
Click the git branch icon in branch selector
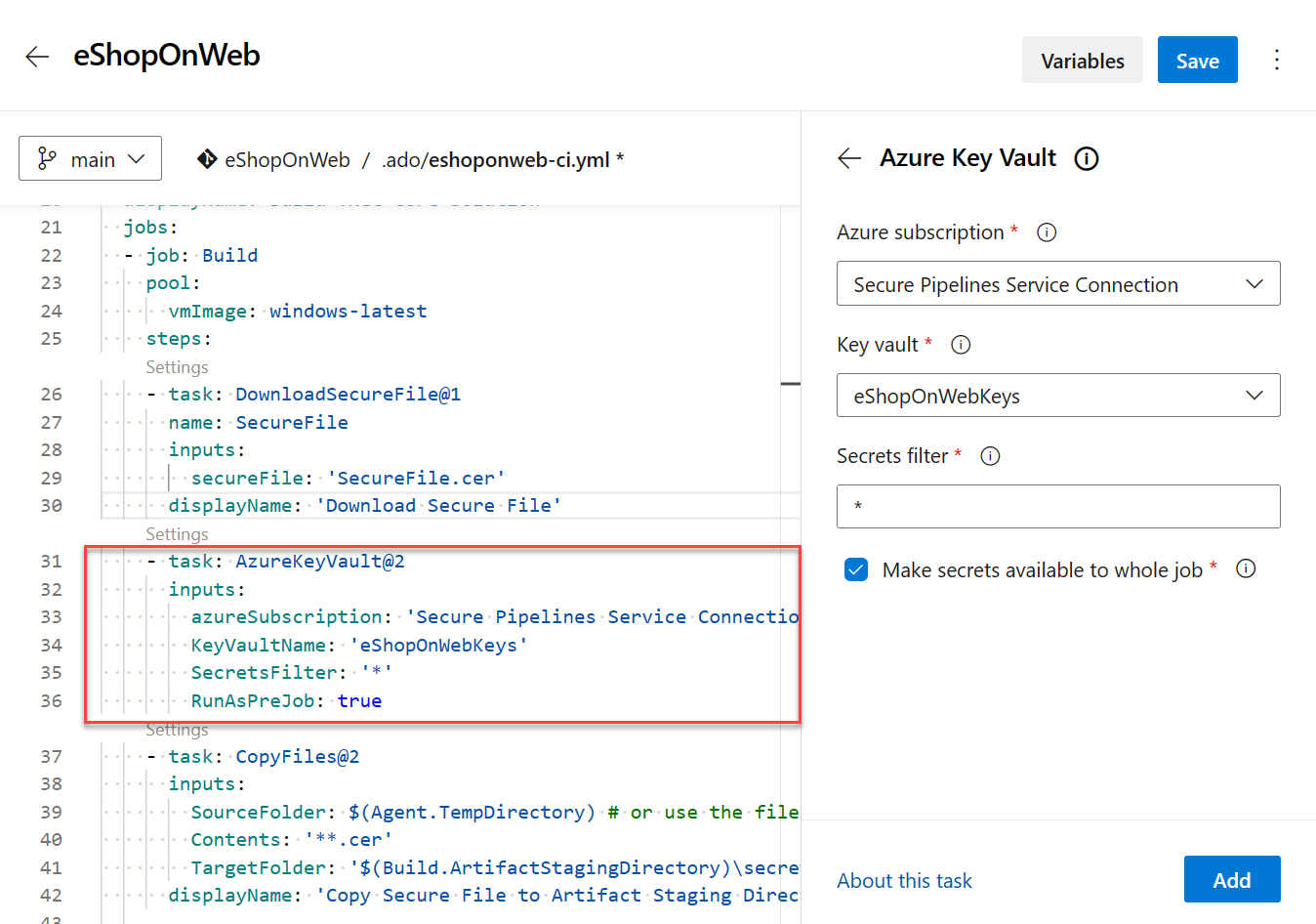pos(46,157)
